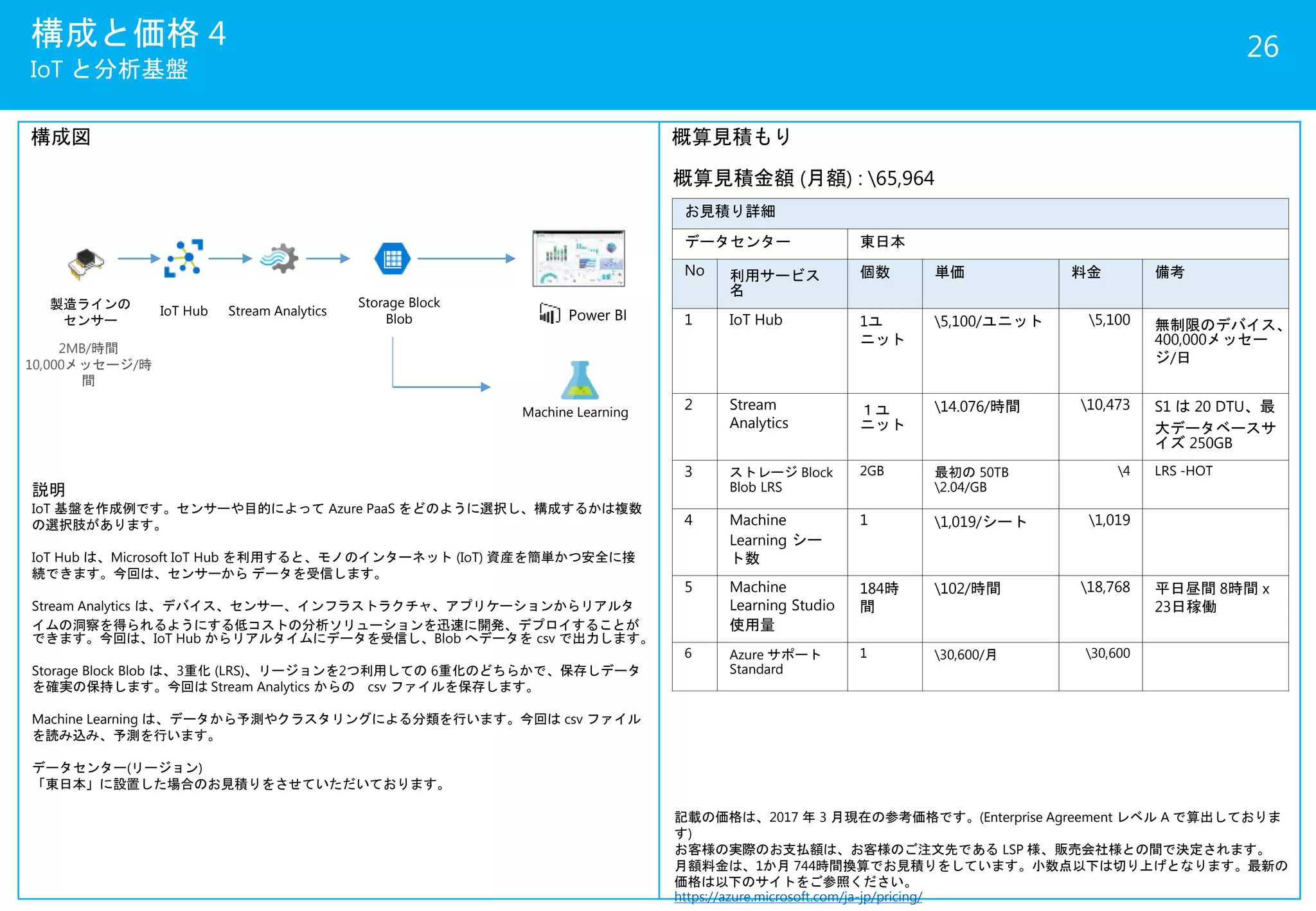Select the subtitle IoT と分析基盤
The width and height of the screenshot is (1316, 911).
click(109, 69)
